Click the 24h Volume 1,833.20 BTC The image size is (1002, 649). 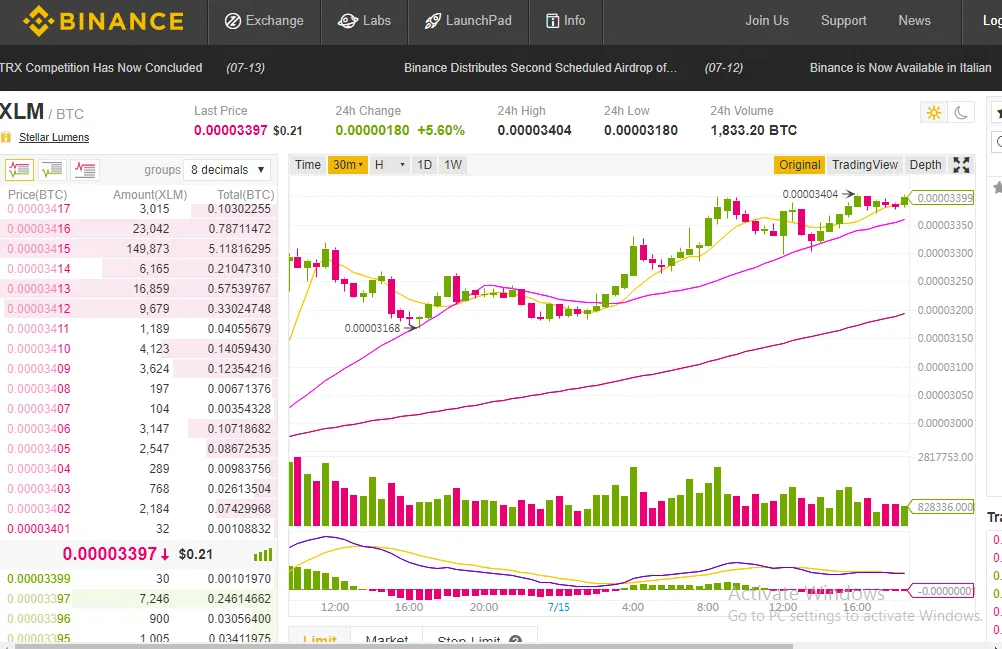click(753, 130)
